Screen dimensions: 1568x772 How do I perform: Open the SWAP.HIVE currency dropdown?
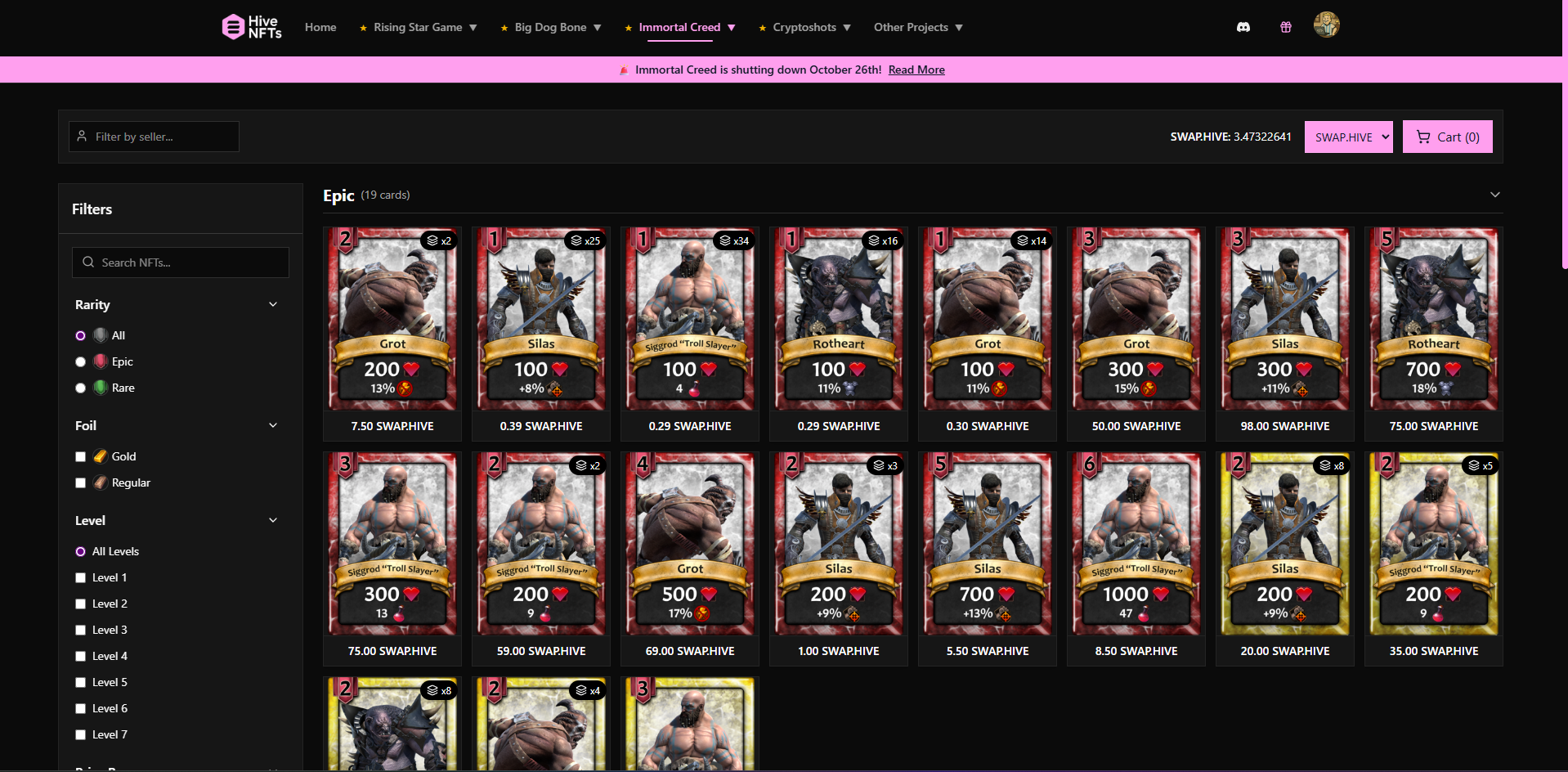tap(1349, 137)
